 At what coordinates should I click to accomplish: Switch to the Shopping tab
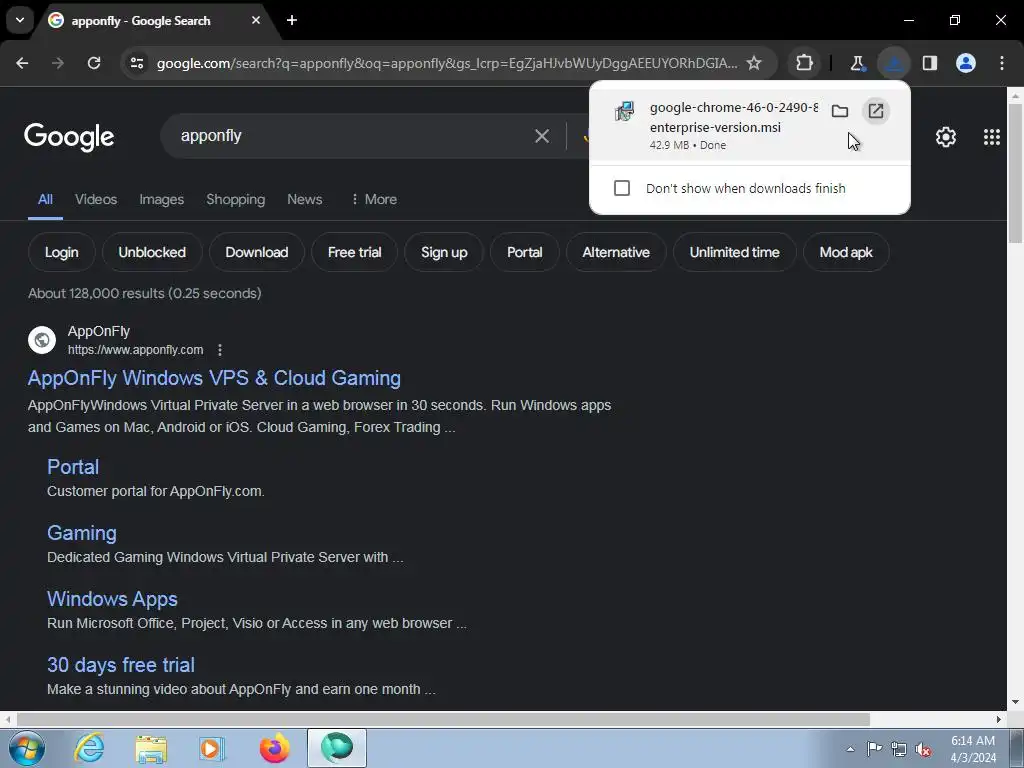click(236, 199)
